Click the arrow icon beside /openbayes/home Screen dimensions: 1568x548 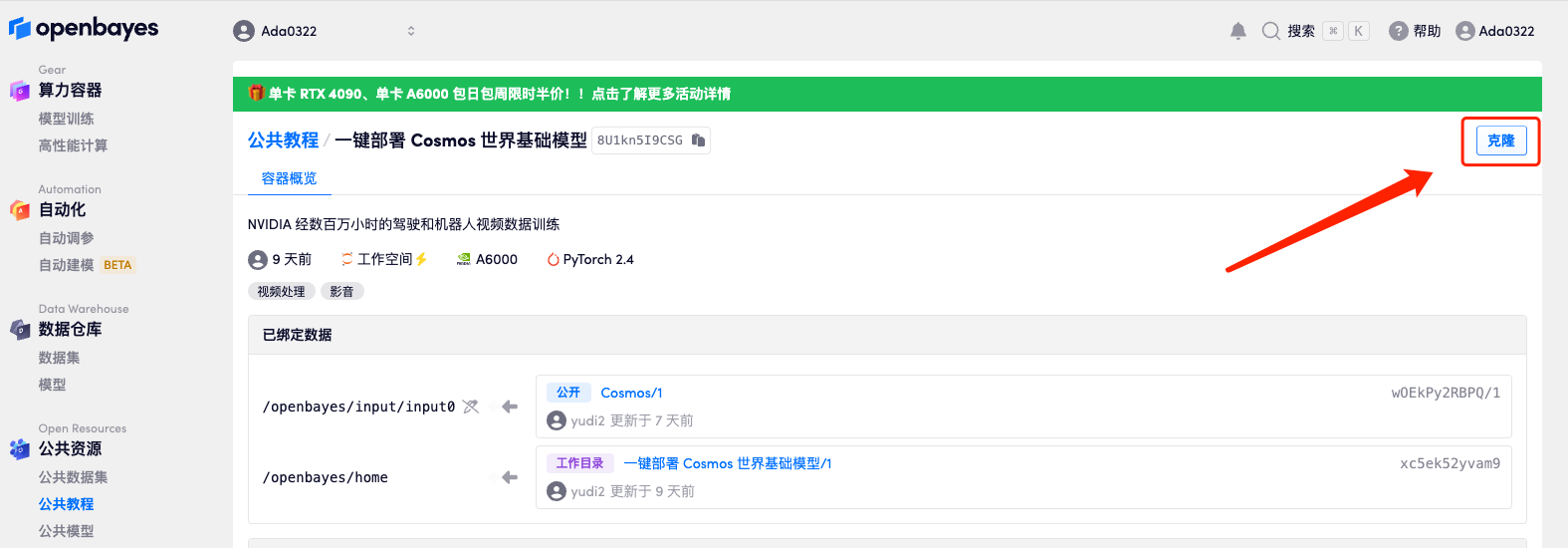pyautogui.click(x=510, y=477)
